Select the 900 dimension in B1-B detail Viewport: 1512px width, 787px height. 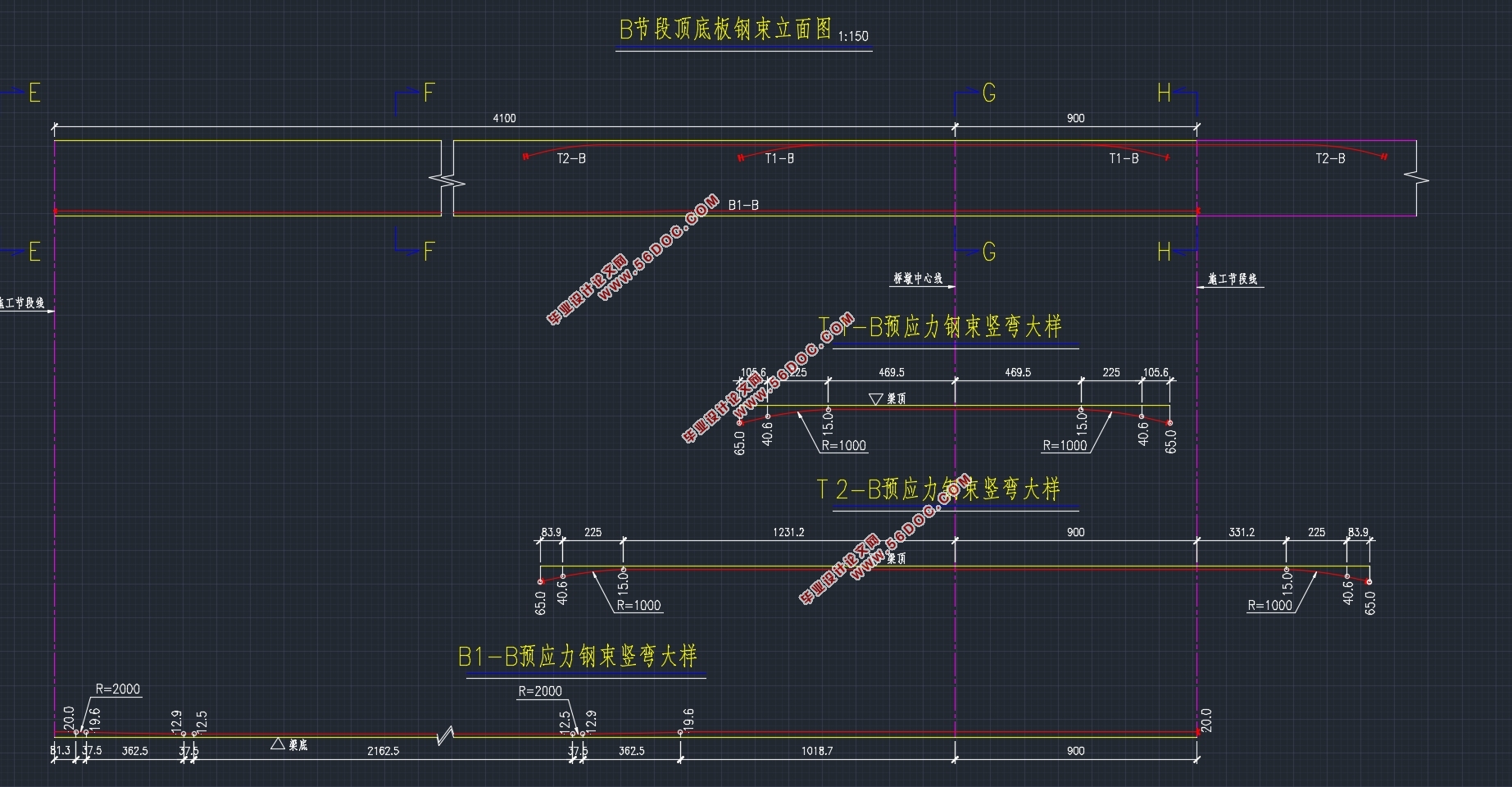point(1075,751)
